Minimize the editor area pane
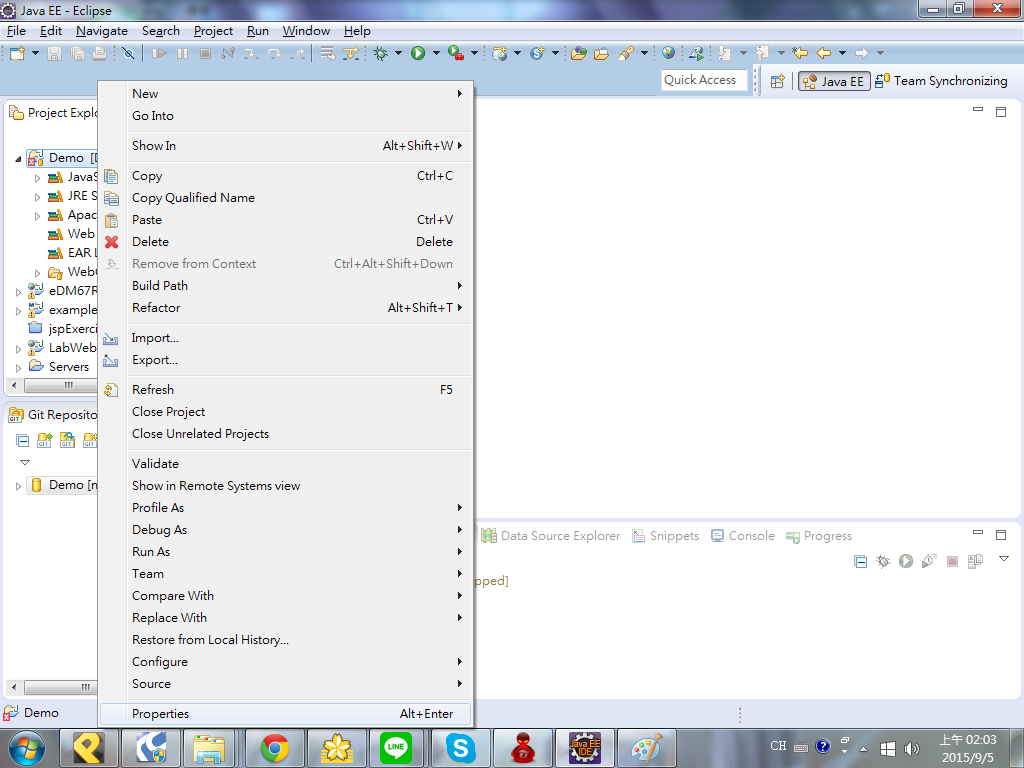The image size is (1024, 768). click(978, 110)
